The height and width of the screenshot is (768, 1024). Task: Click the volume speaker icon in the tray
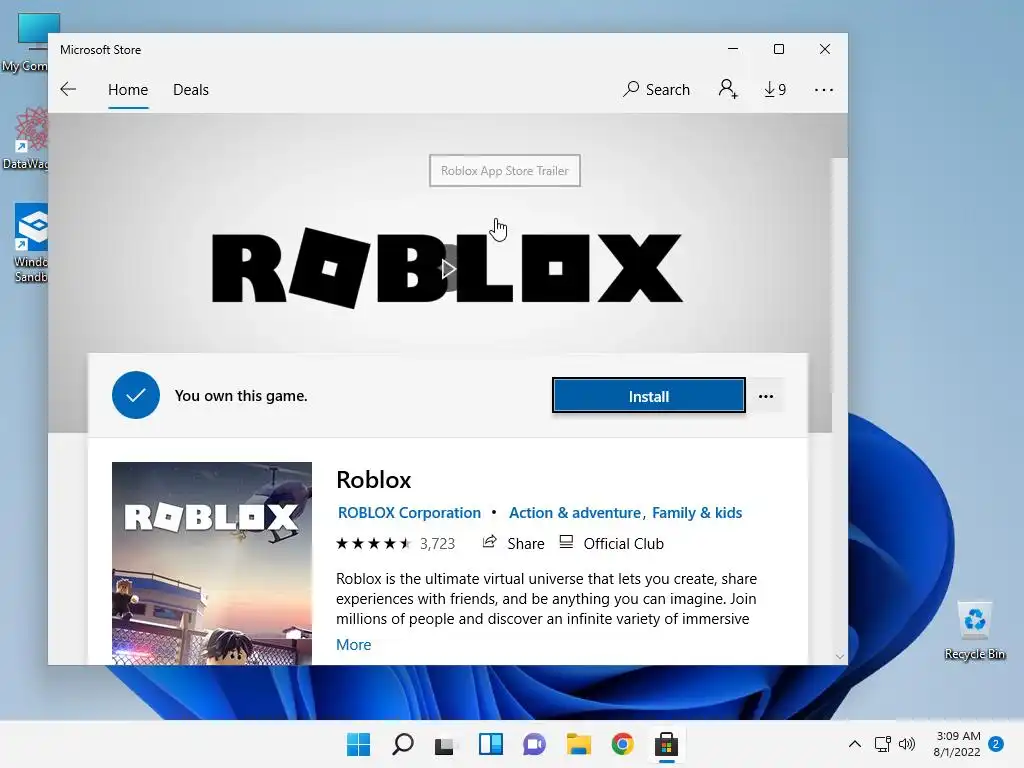pyautogui.click(x=906, y=744)
